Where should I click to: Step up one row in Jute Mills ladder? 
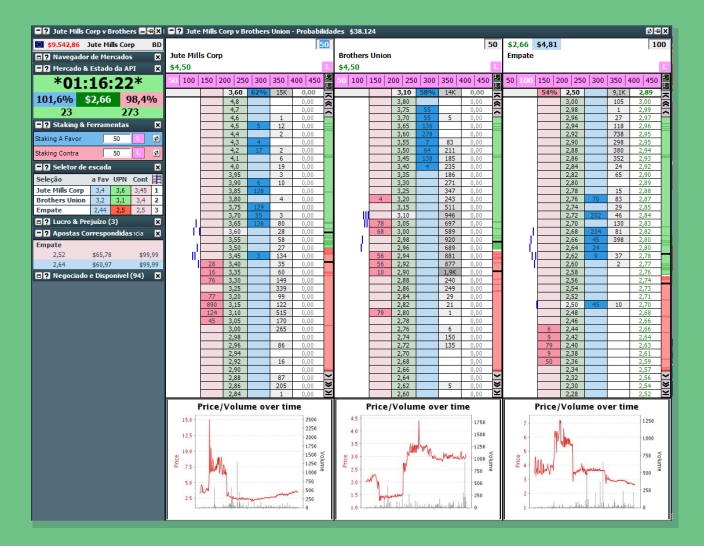(x=328, y=112)
